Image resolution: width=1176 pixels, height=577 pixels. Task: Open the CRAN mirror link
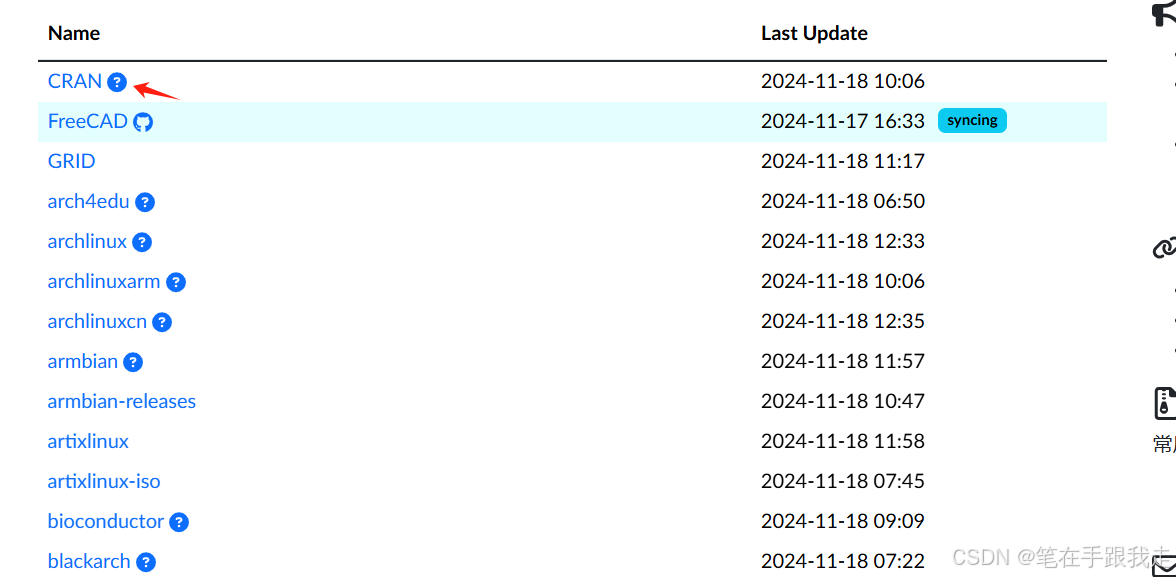(x=75, y=82)
